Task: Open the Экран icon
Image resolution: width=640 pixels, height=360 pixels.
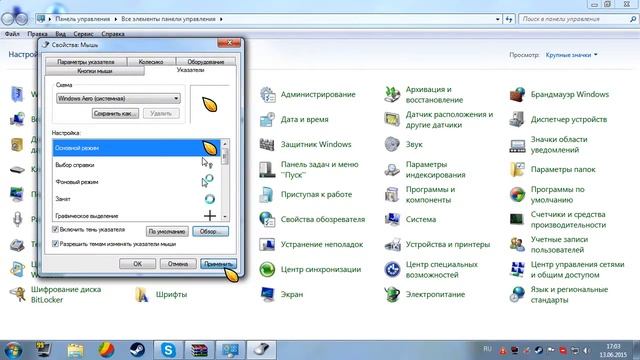Action: pyautogui.click(x=268, y=294)
